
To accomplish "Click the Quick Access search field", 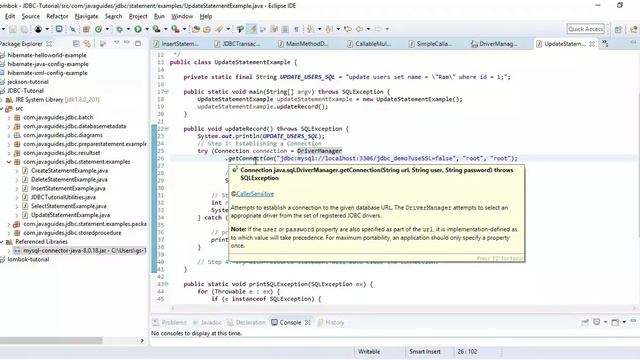I will coord(585,29).
